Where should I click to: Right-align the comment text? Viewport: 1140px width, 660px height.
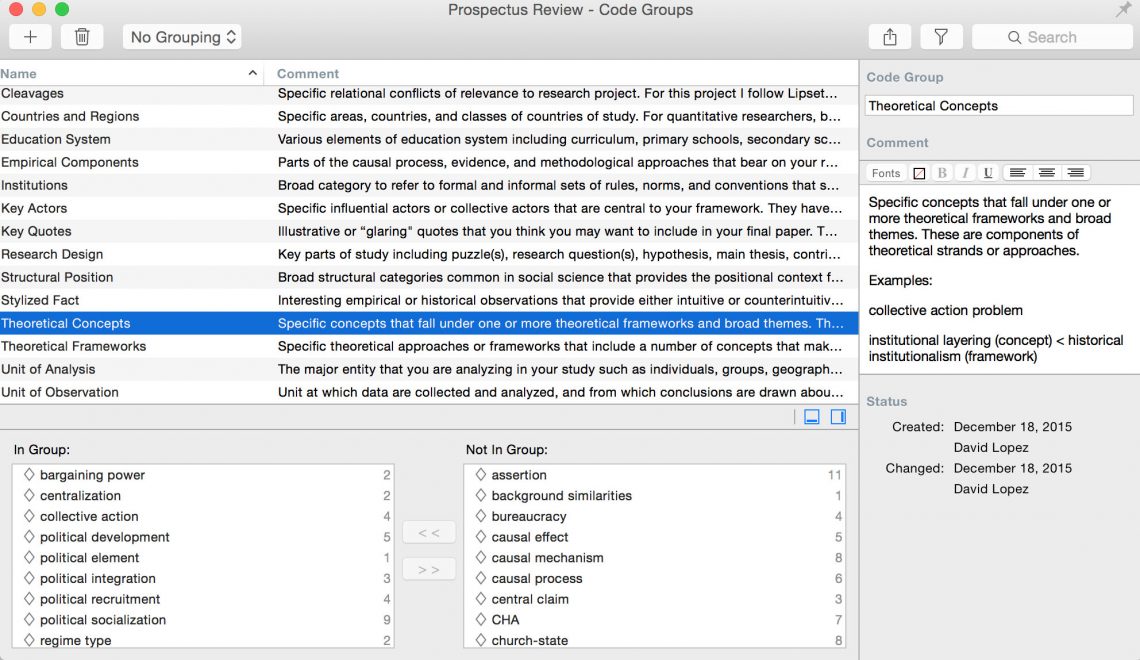pos(1075,173)
